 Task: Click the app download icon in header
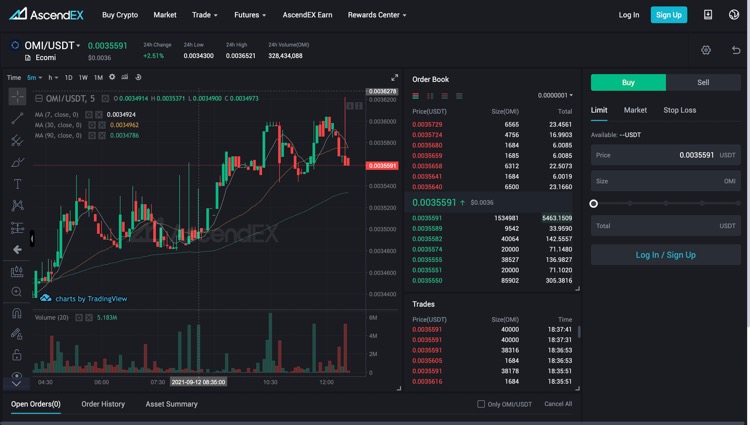[x=708, y=15]
